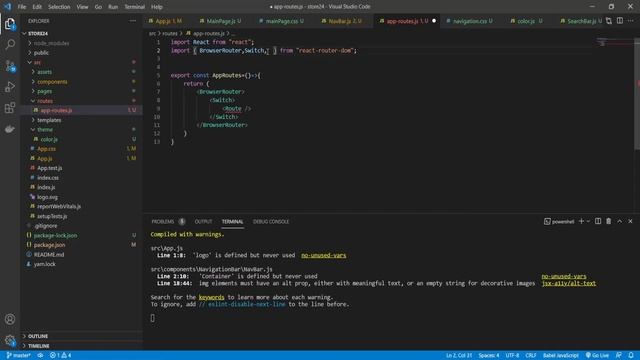Open the Terminal menu
The height and width of the screenshot is (360, 640).
coord(135,7)
